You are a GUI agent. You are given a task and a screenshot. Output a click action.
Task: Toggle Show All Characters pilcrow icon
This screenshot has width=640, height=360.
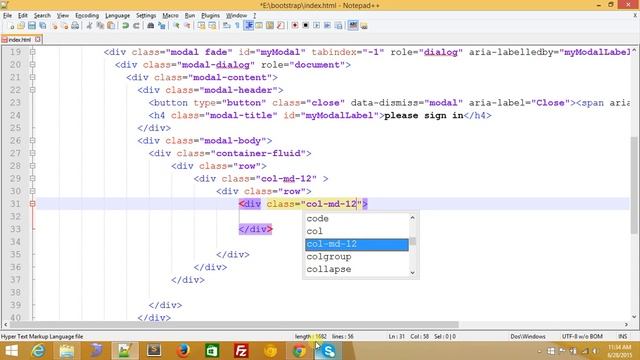[237, 26]
